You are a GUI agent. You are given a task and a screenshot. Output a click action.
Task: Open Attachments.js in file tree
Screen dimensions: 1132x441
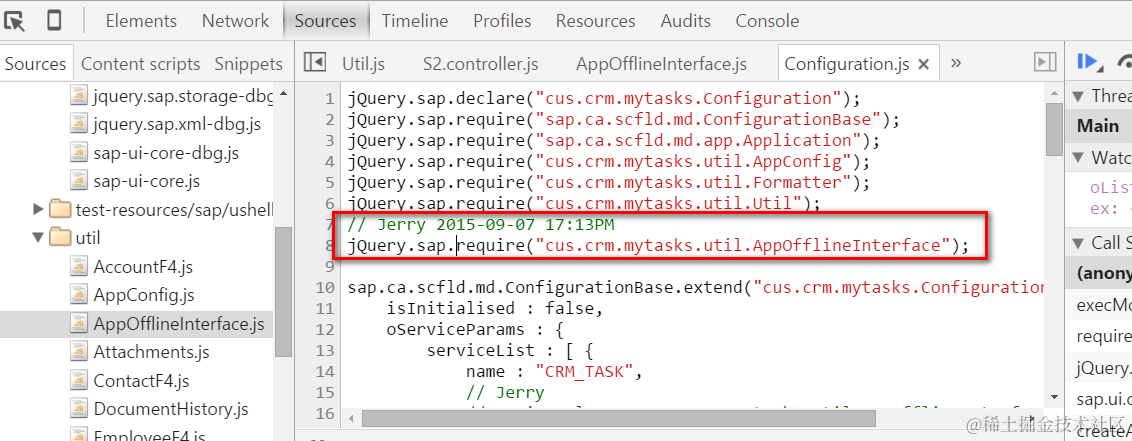151,352
